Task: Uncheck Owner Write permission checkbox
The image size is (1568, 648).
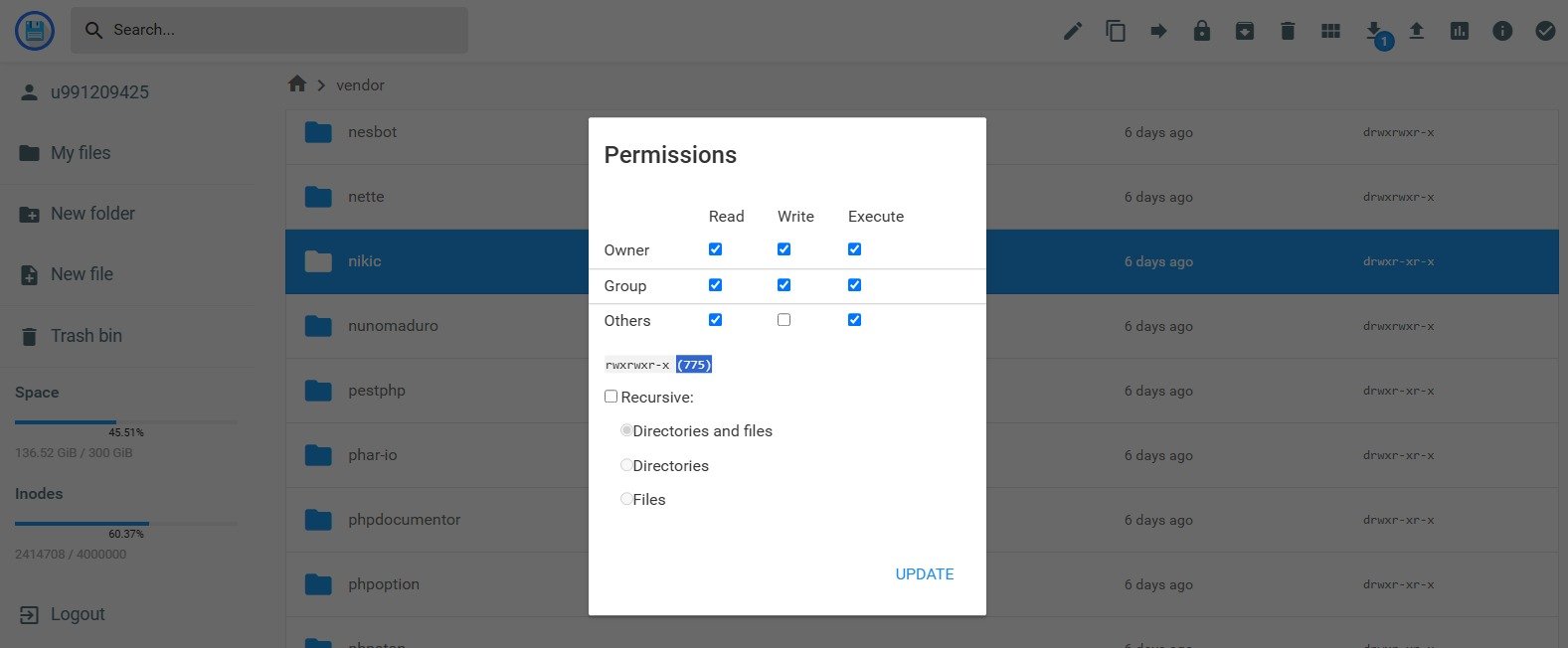Action: pyautogui.click(x=784, y=249)
